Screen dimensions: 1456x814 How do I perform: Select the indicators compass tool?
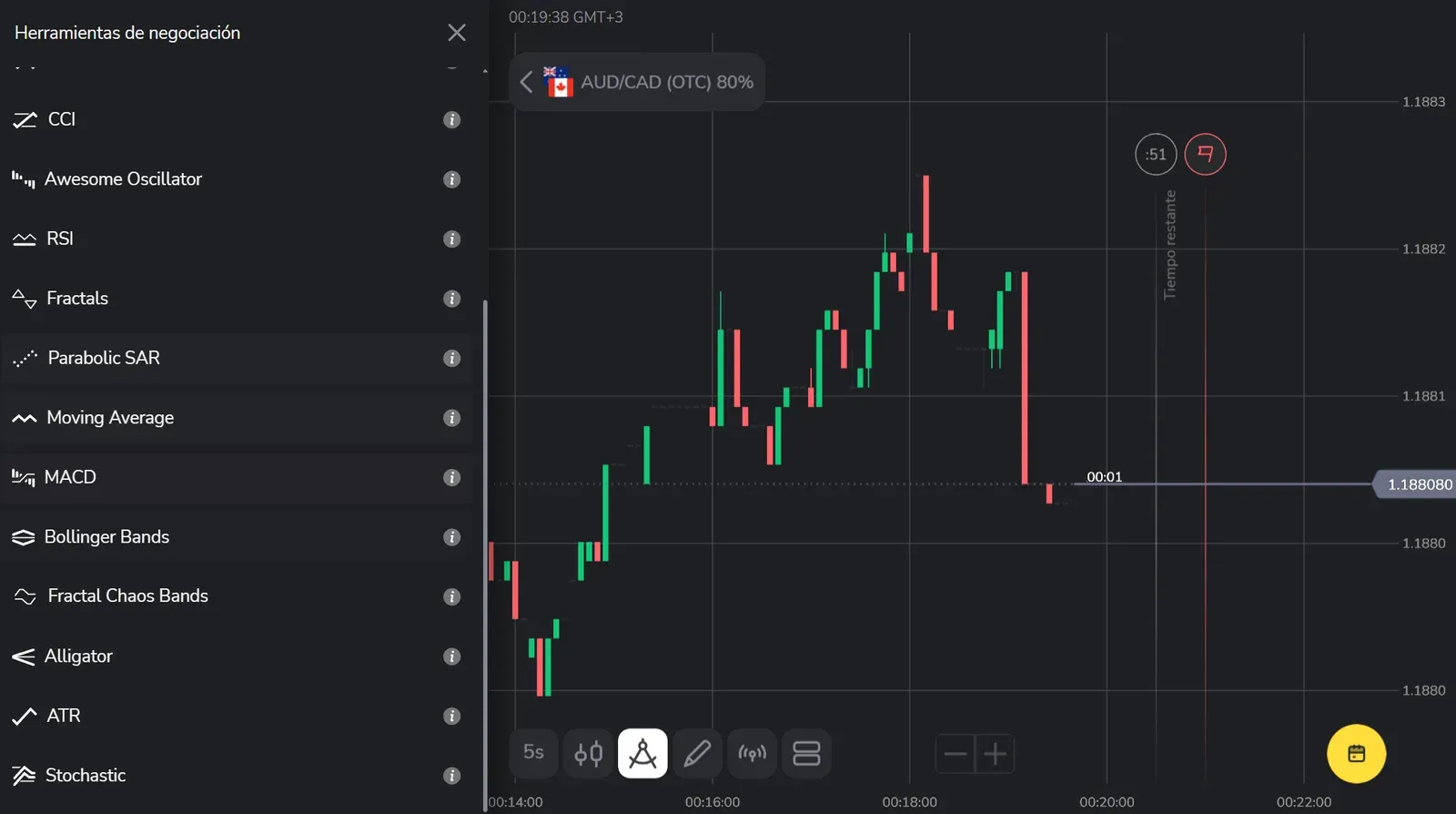pos(642,754)
